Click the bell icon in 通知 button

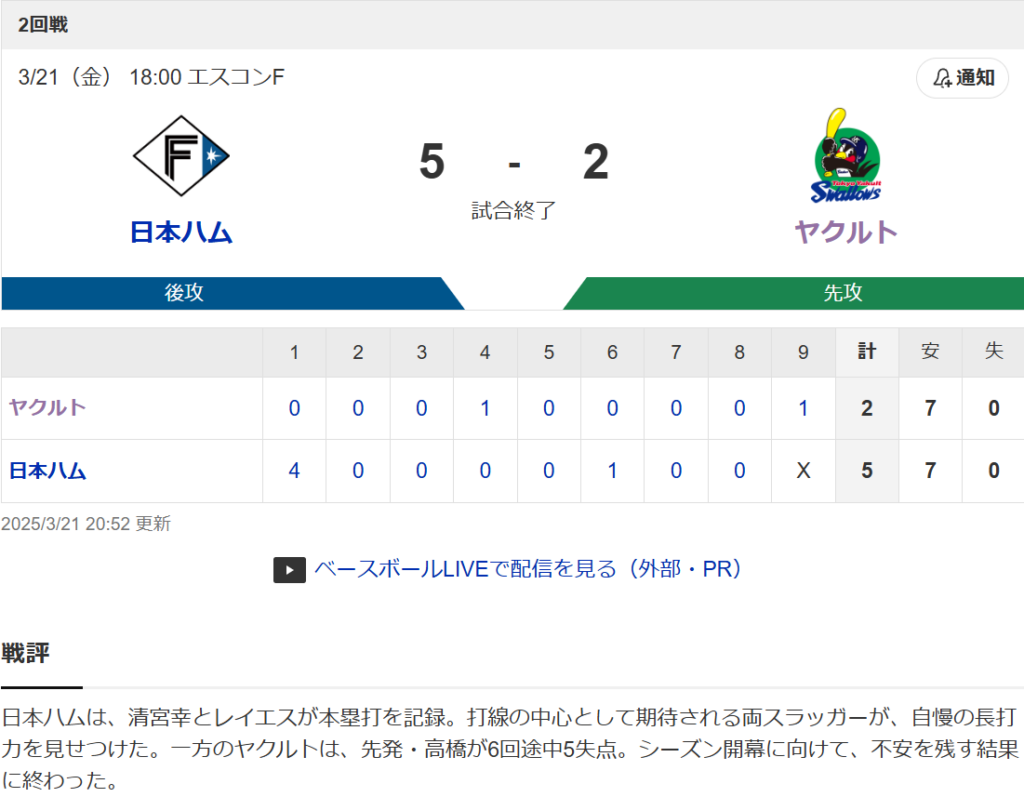click(x=942, y=78)
